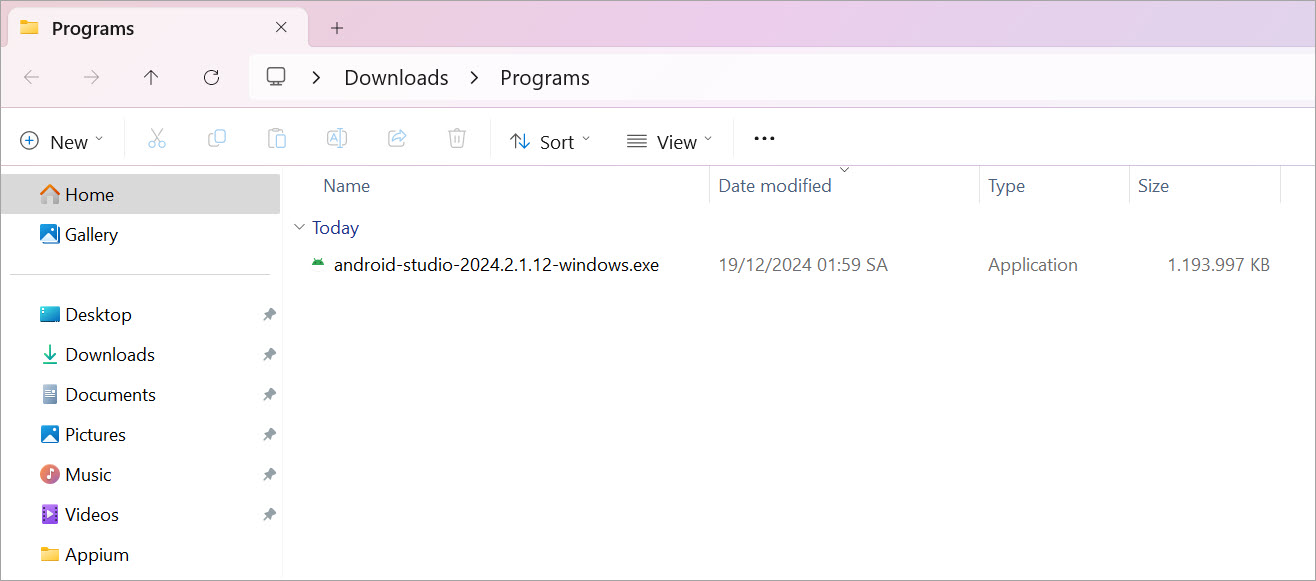Screen dimensions: 1316x581
Task: Sort by Date modified column
Action: (775, 186)
